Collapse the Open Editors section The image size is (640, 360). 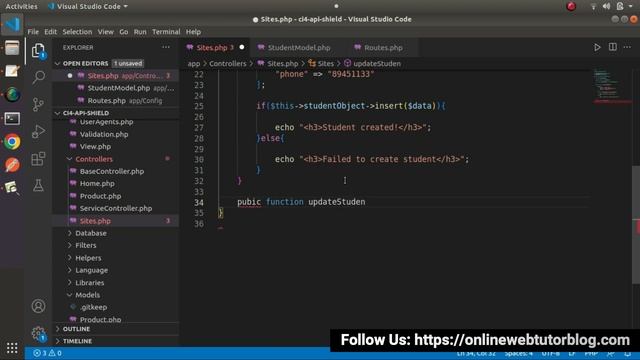pyautogui.click(x=58, y=64)
